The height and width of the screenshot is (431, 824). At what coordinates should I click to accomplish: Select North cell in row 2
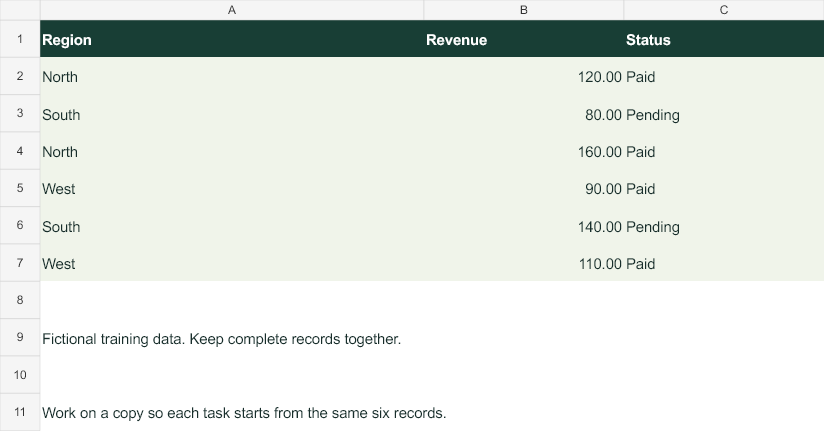tap(232, 76)
